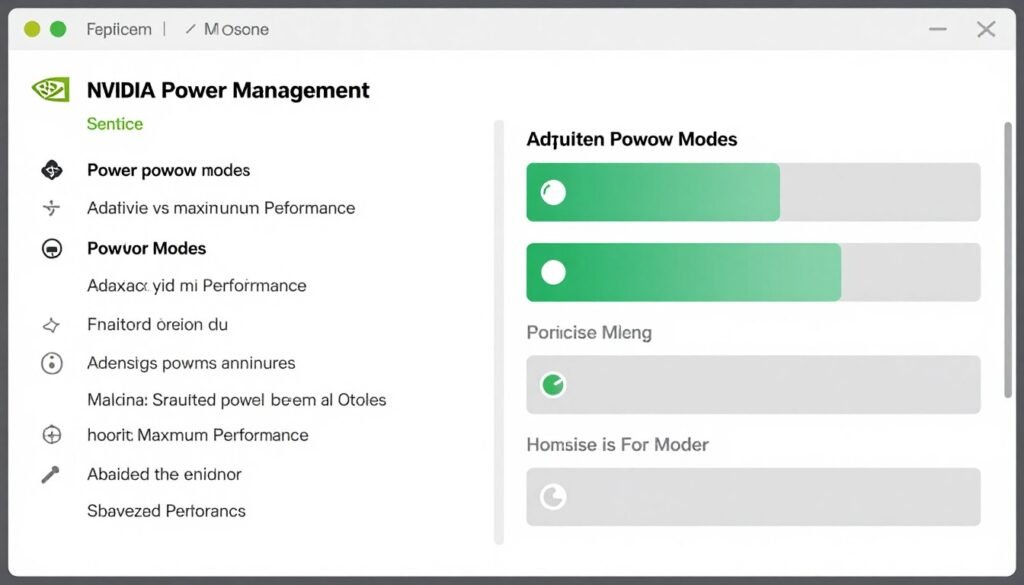The image size is (1024, 585).
Task: Open the Sentice link below the heading
Action: 115,123
